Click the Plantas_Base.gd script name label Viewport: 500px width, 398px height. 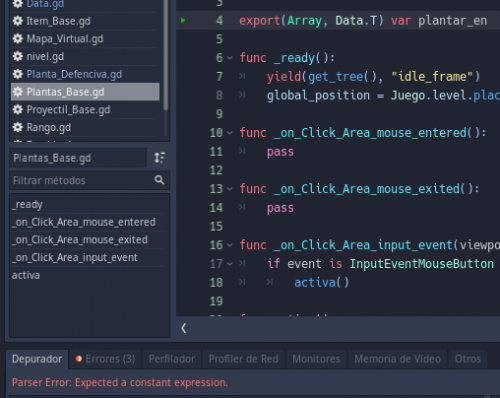pos(78,158)
